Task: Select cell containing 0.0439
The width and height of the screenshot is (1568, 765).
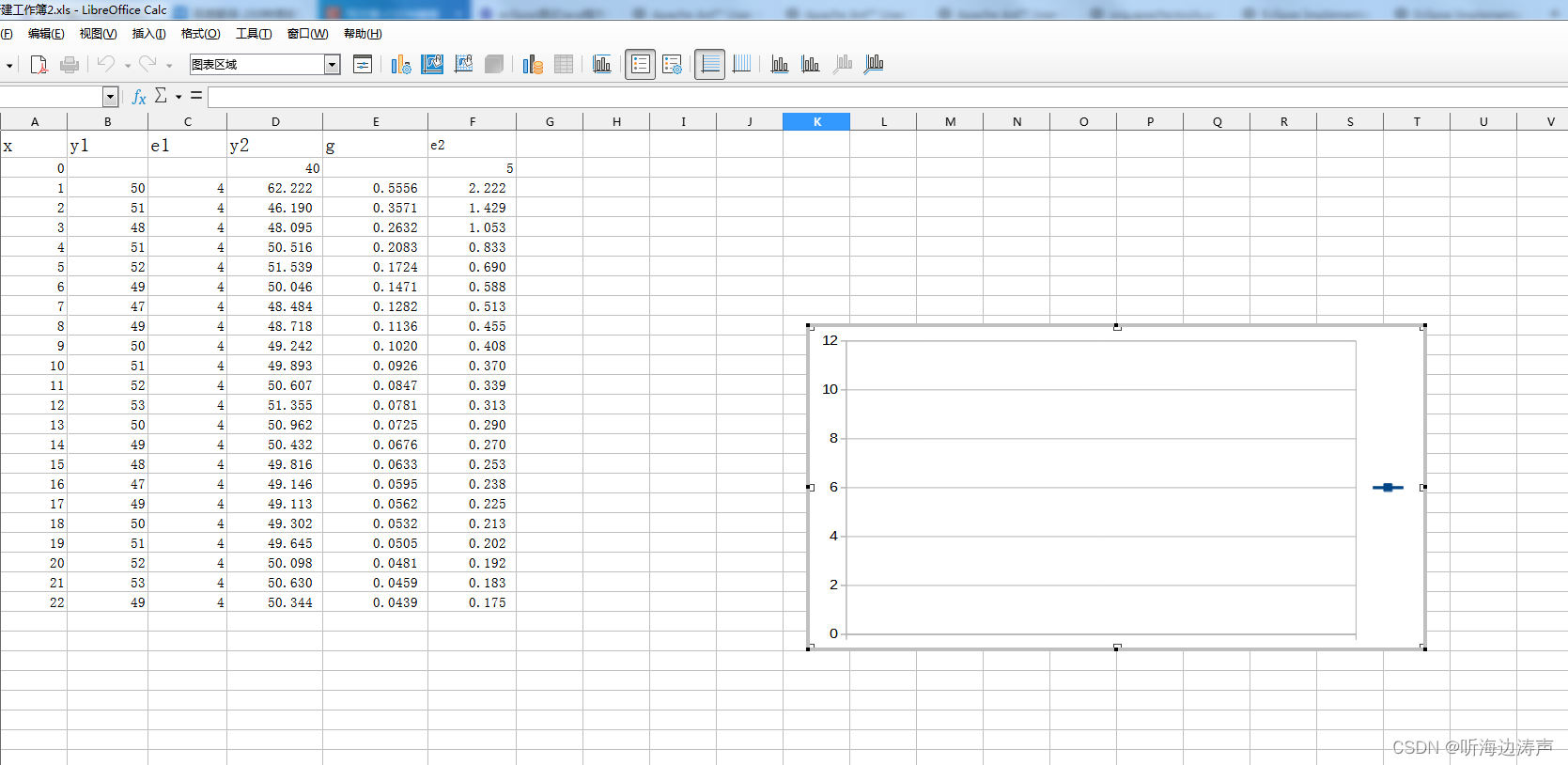Action: click(375, 602)
